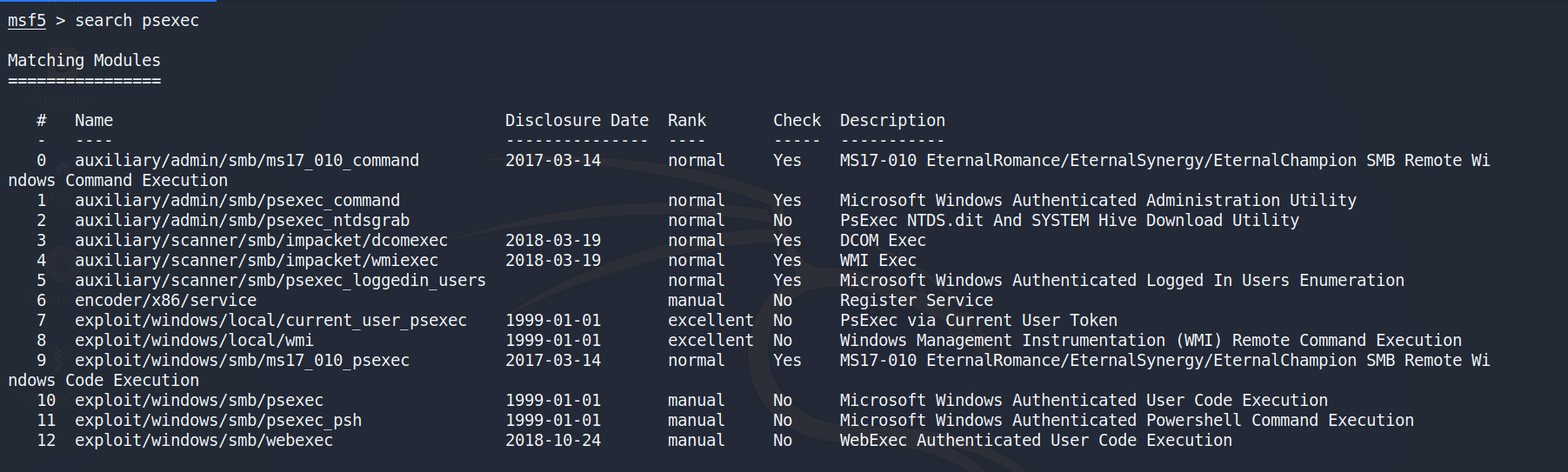The image size is (1568, 472).
Task: Click the 'Rank' column header
Action: click(686, 120)
